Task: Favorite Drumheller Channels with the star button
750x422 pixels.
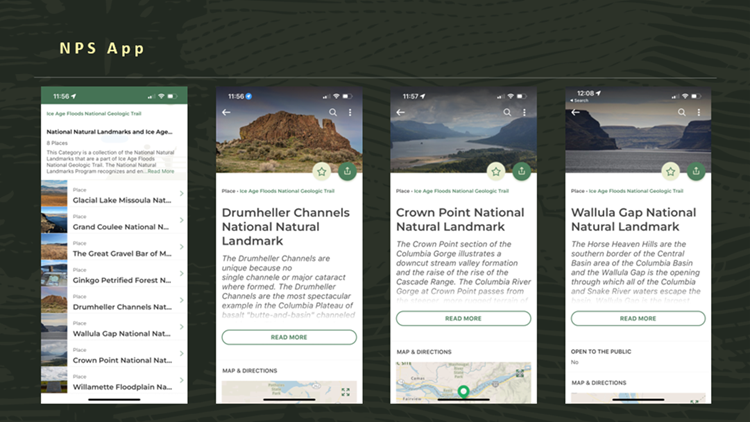Action: [x=321, y=171]
